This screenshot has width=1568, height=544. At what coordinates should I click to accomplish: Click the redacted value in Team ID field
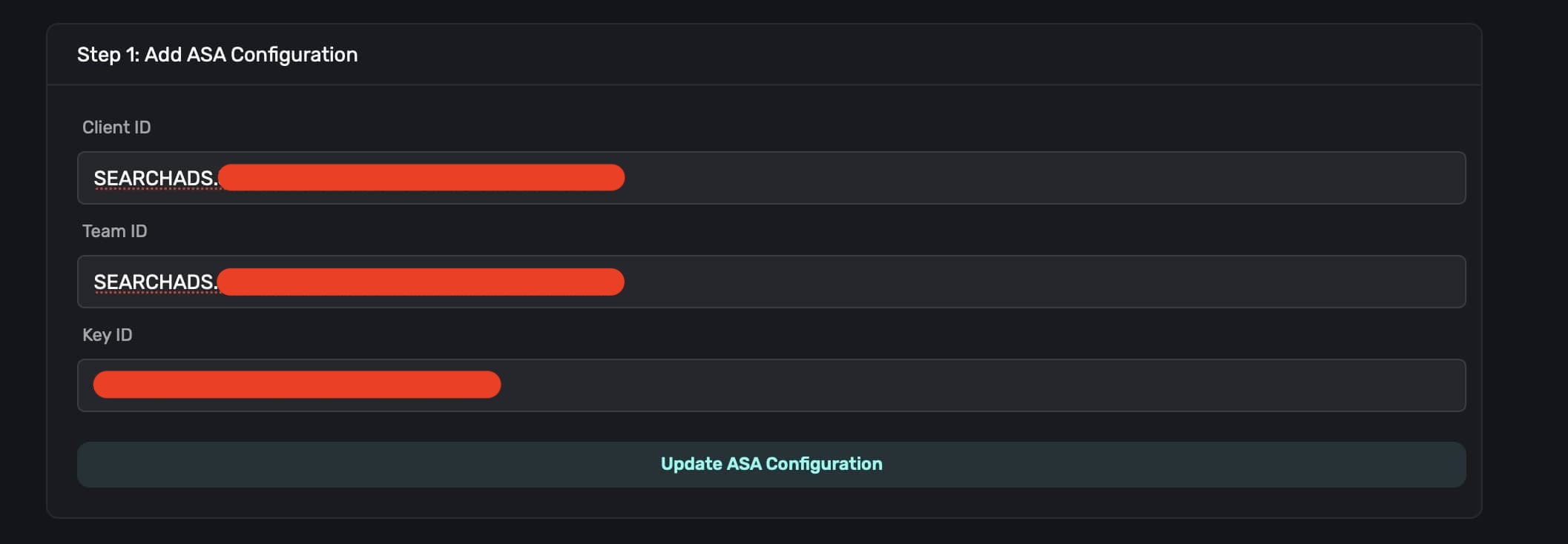coord(421,282)
